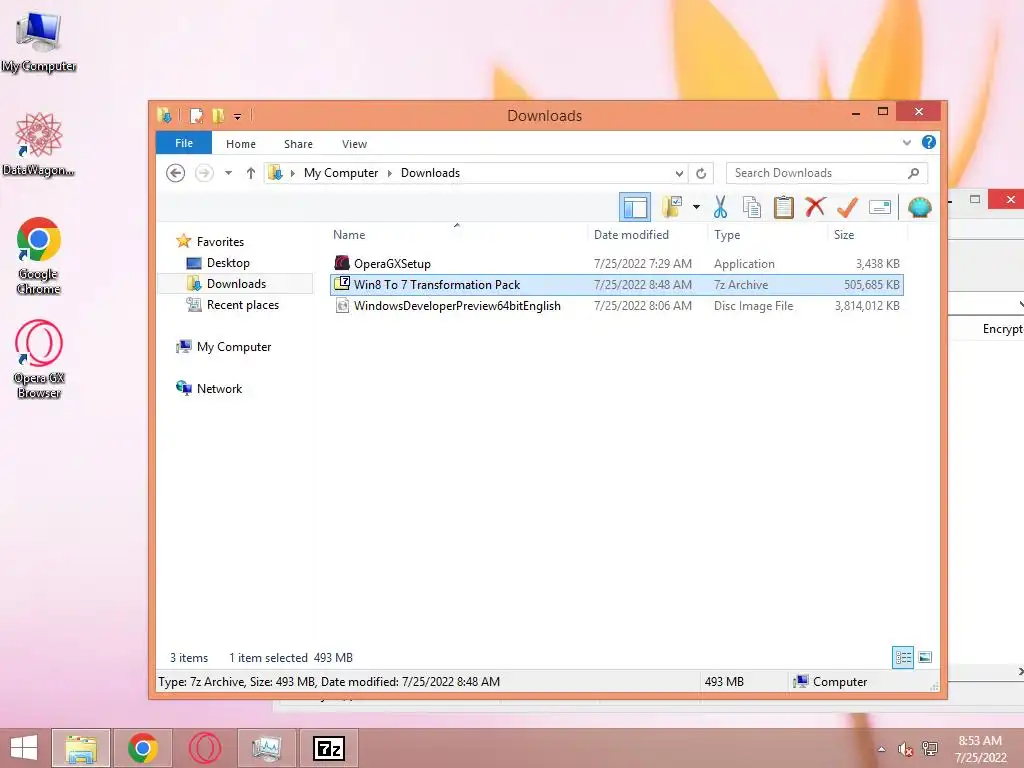Select the OperaGXSetup file
The height and width of the screenshot is (768, 1024).
(616, 264)
